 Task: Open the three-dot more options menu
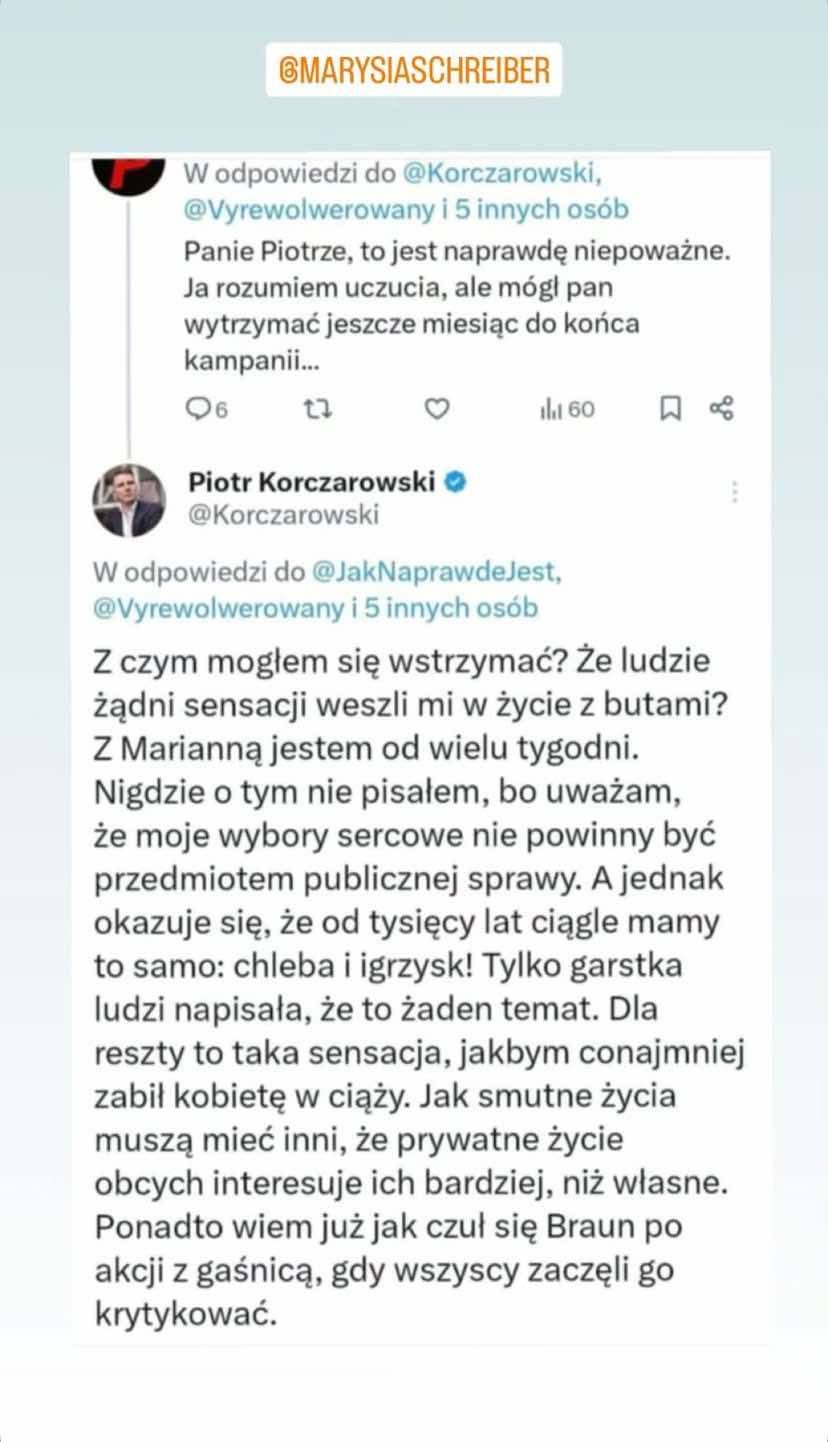pyautogui.click(x=737, y=491)
